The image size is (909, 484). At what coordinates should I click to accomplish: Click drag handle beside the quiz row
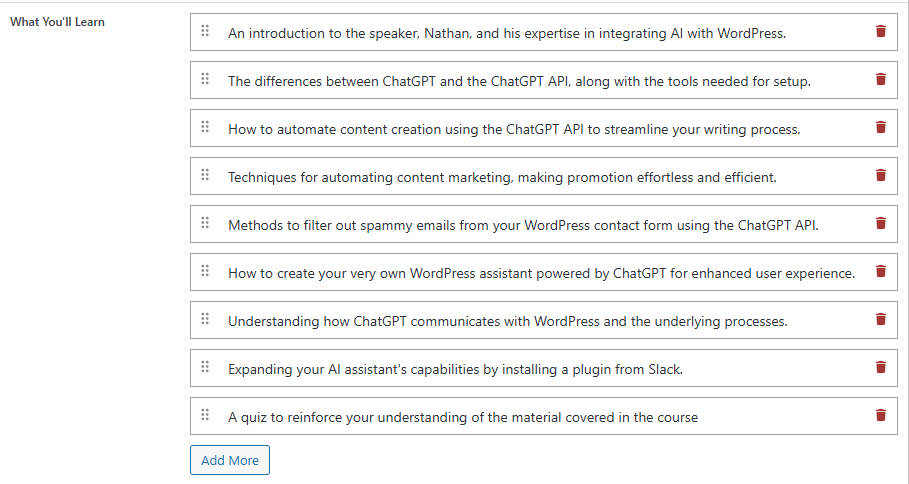(x=205, y=414)
